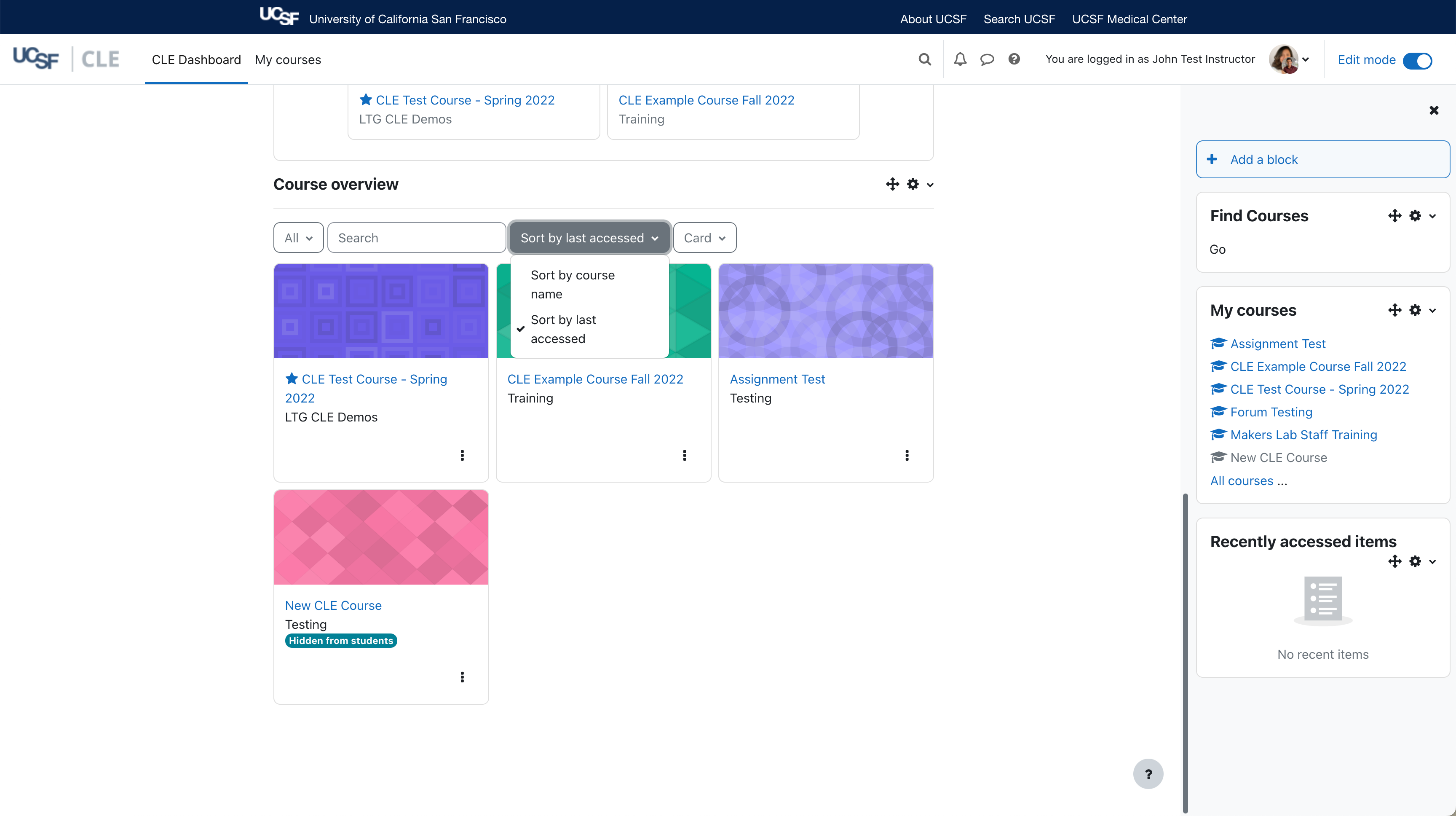The image size is (1456, 816).
Task: Click the CLE Test Course purple thumbnail
Action: tap(381, 311)
